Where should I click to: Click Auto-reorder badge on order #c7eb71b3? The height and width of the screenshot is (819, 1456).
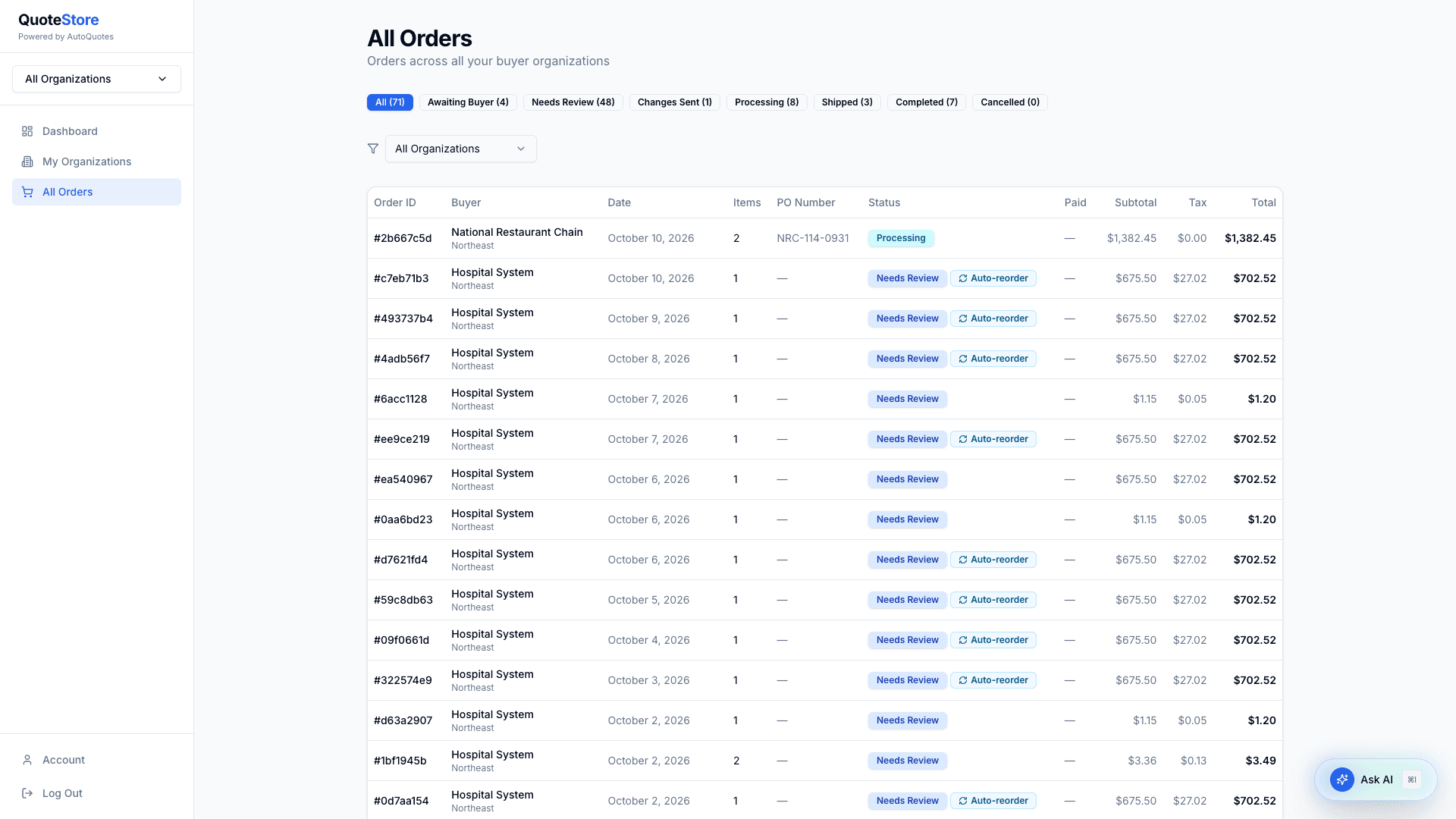[993, 278]
